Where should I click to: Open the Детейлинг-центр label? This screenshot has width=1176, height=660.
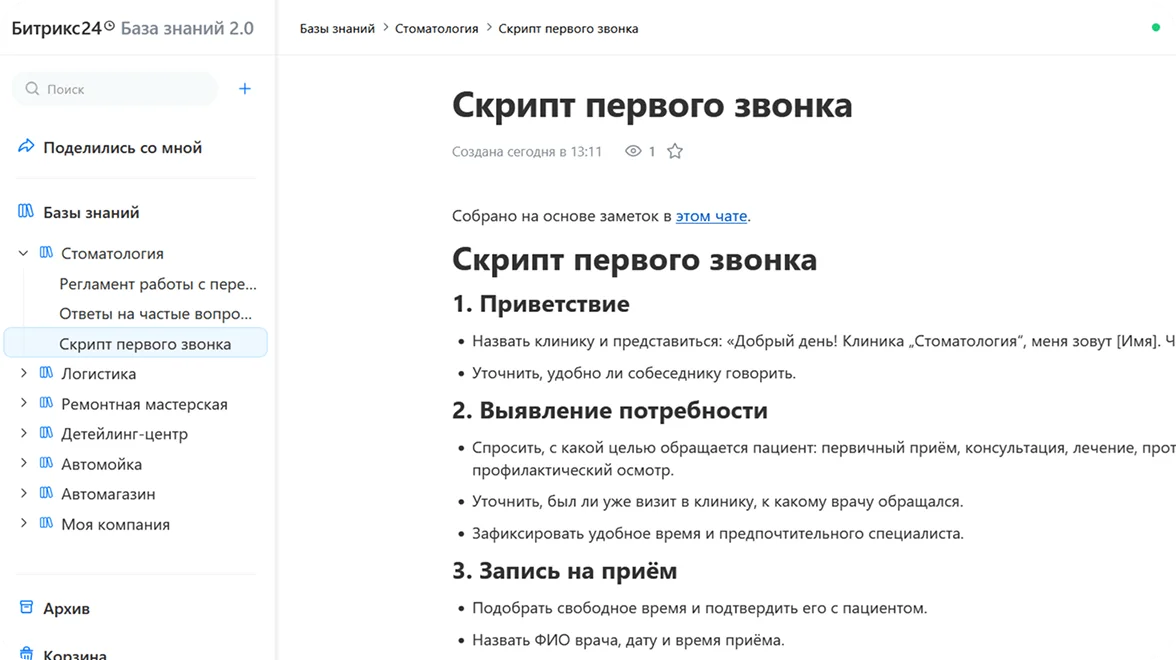click(x=124, y=434)
